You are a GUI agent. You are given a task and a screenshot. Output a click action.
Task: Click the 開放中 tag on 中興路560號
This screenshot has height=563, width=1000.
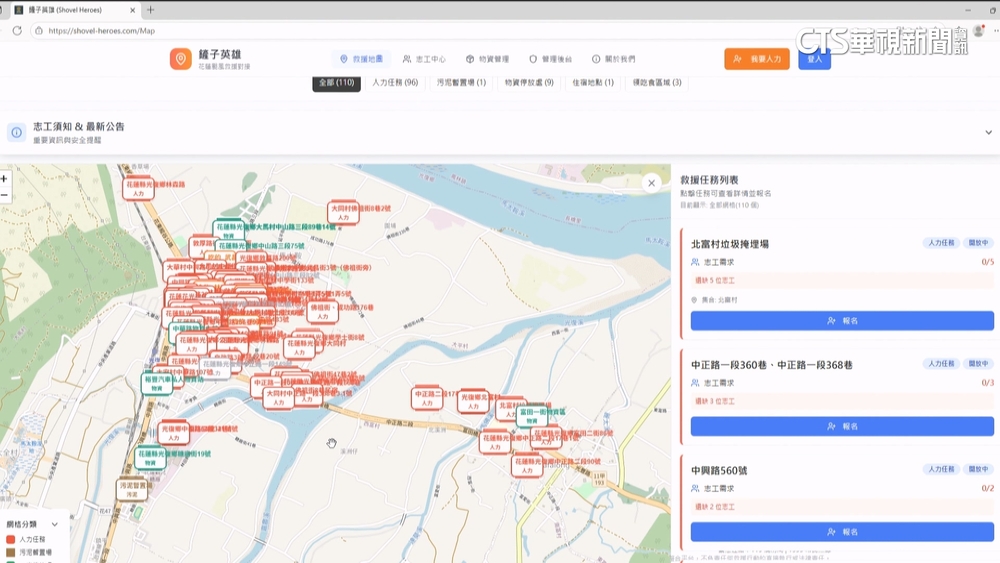pyautogui.click(x=978, y=469)
